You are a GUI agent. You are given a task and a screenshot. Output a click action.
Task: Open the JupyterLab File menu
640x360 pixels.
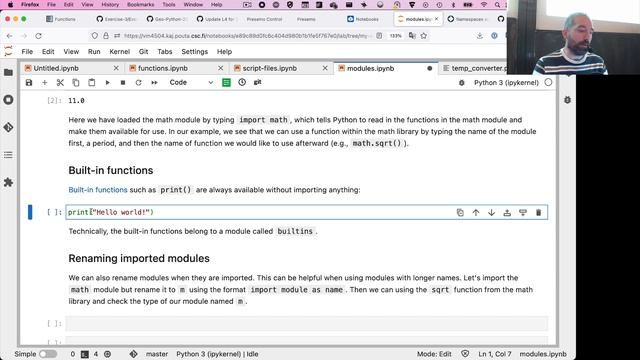tap(27, 52)
